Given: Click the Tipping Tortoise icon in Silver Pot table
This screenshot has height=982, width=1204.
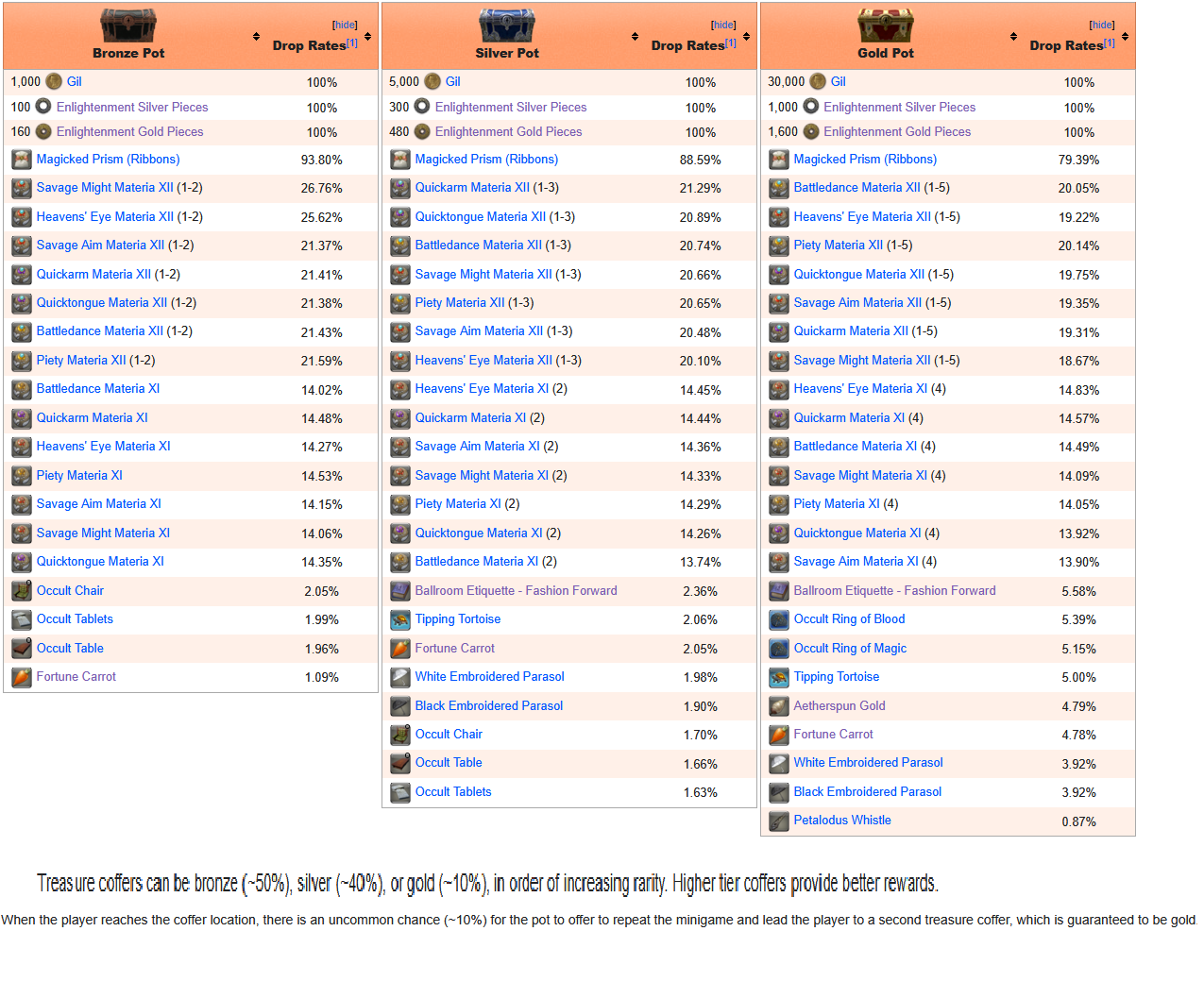Looking at the screenshot, I should [400, 619].
